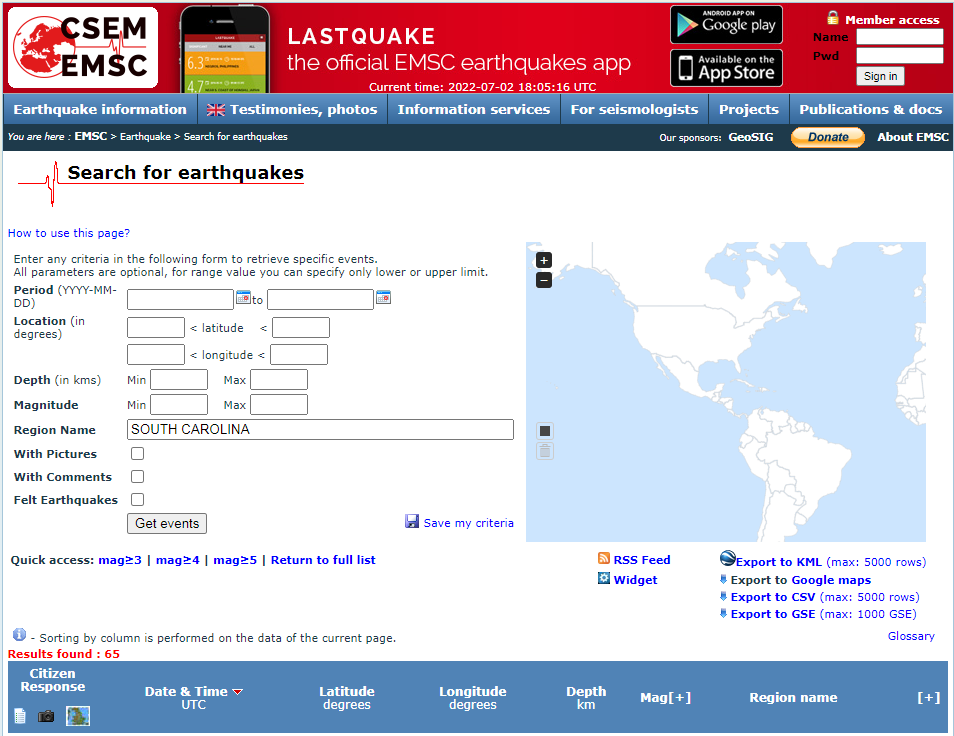The width and height of the screenshot is (954, 736).
Task: Click the Export to KML globe icon
Action: pos(728,558)
